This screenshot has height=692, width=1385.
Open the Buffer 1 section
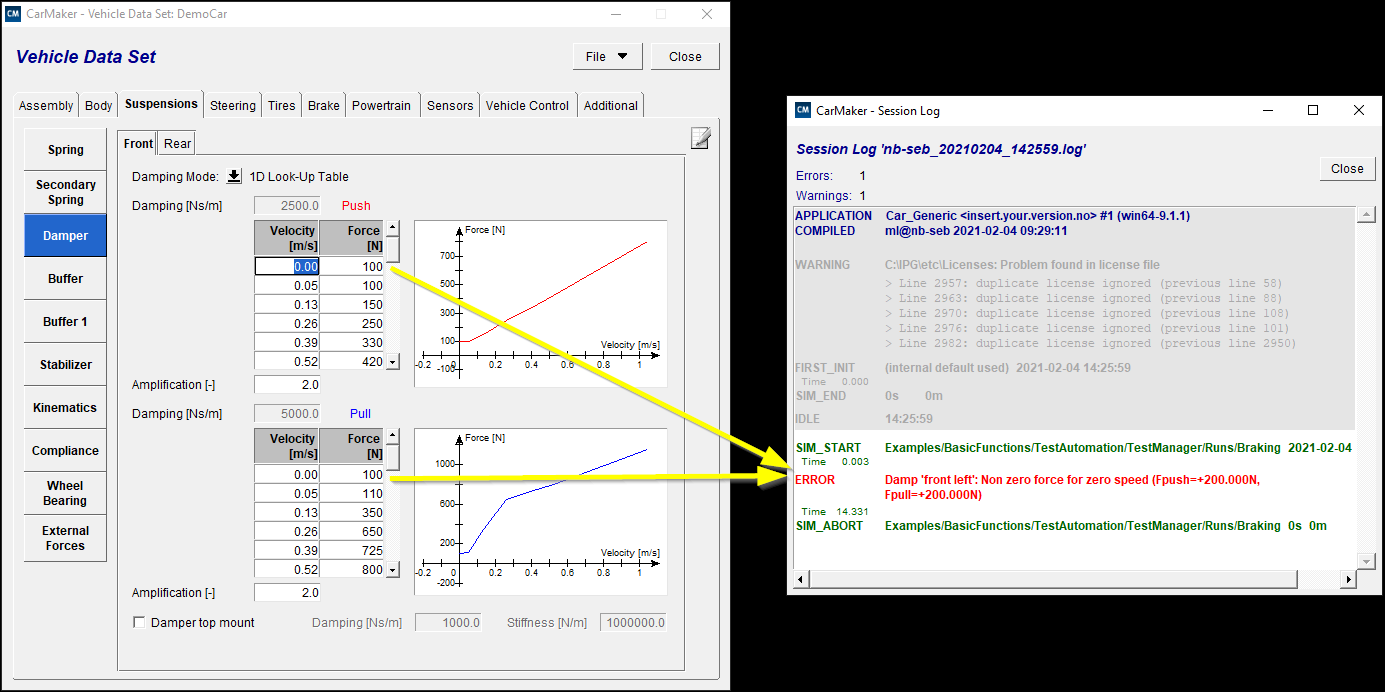(x=65, y=322)
